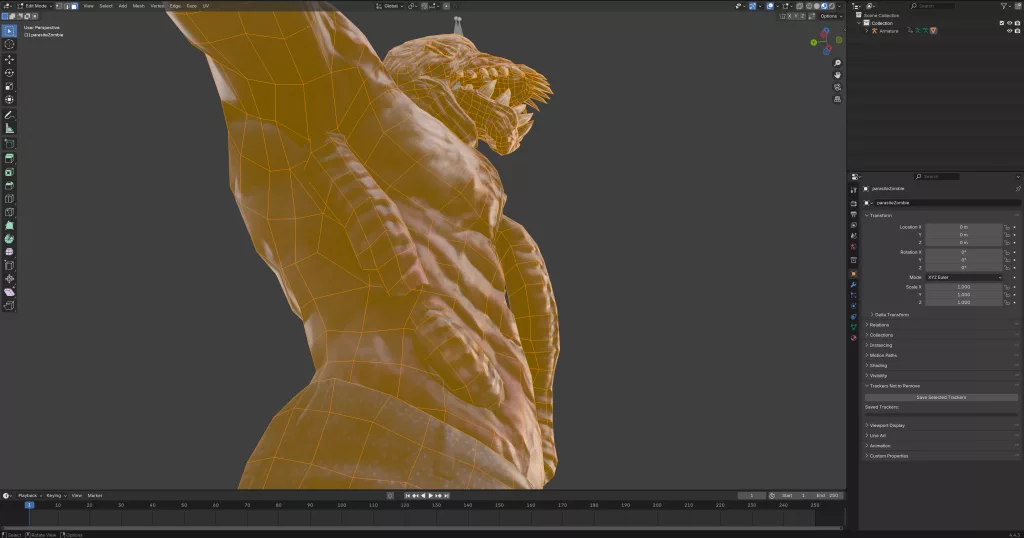Open the viewport Options button
This screenshot has width=1024, height=538.
(x=829, y=16)
